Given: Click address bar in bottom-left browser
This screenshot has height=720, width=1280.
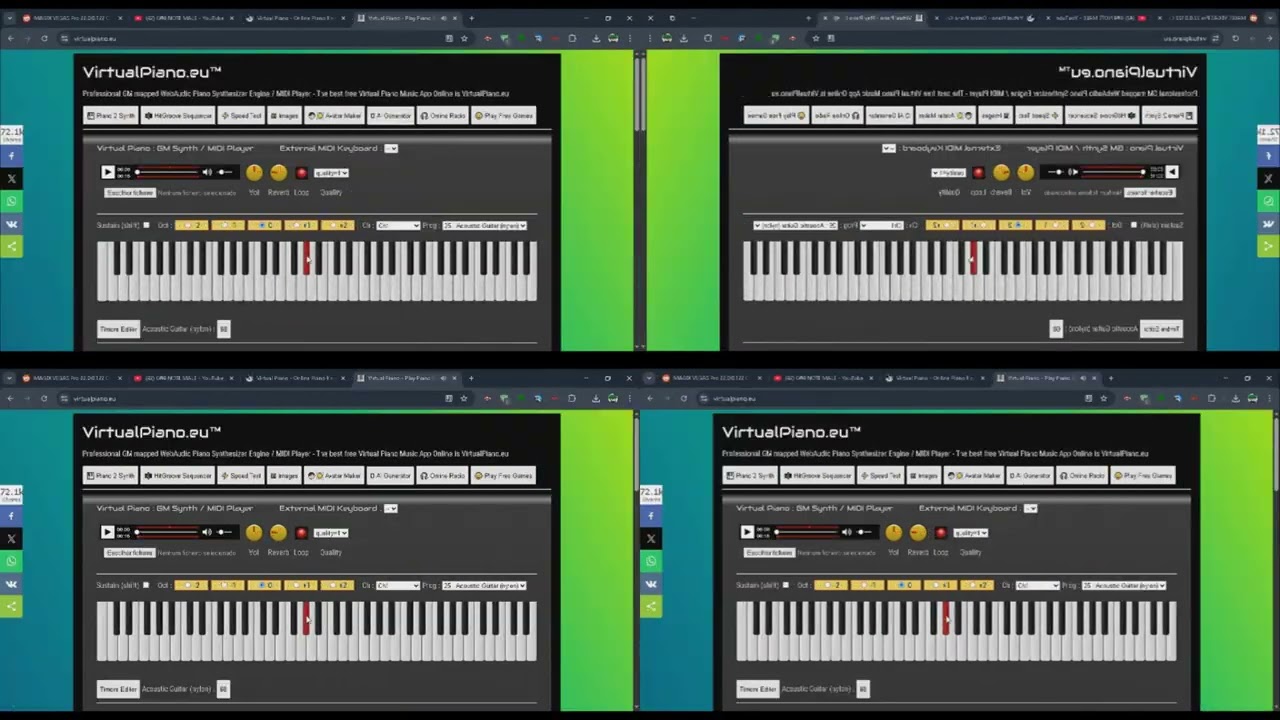Looking at the screenshot, I should coord(250,398).
